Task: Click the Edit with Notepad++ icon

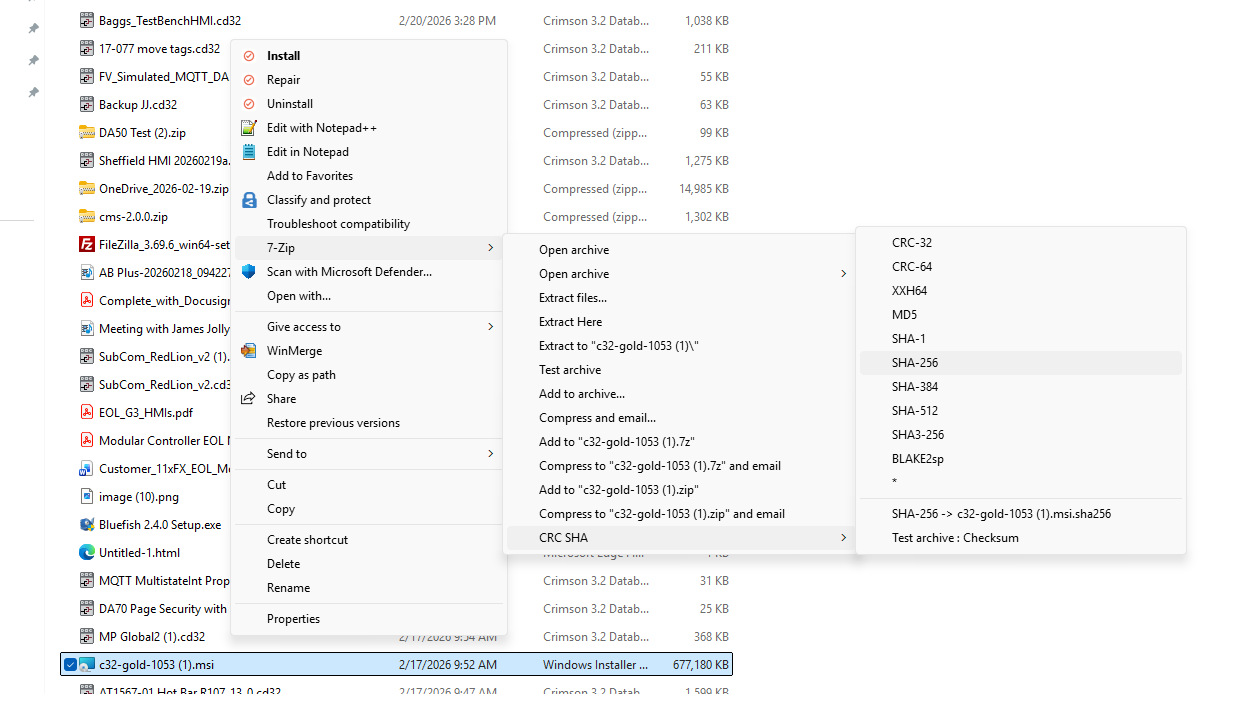Action: click(249, 128)
